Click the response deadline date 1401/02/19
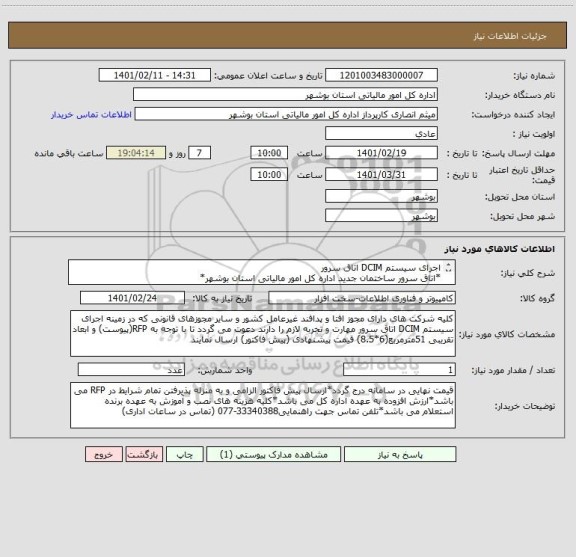Screen dimensions: 576x557 (x=381, y=153)
